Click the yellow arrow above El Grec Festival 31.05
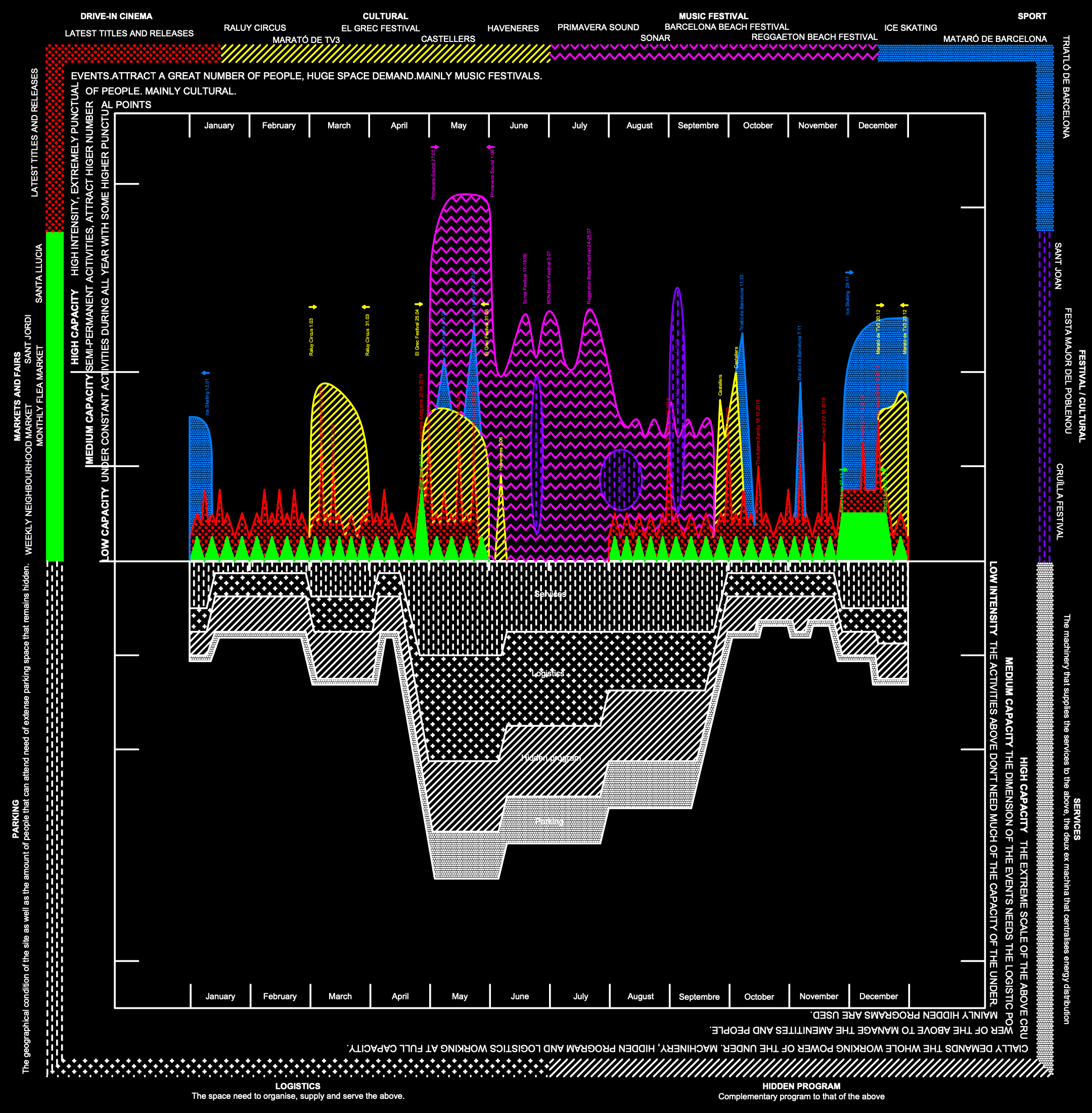1092x1113 pixels. [485, 304]
